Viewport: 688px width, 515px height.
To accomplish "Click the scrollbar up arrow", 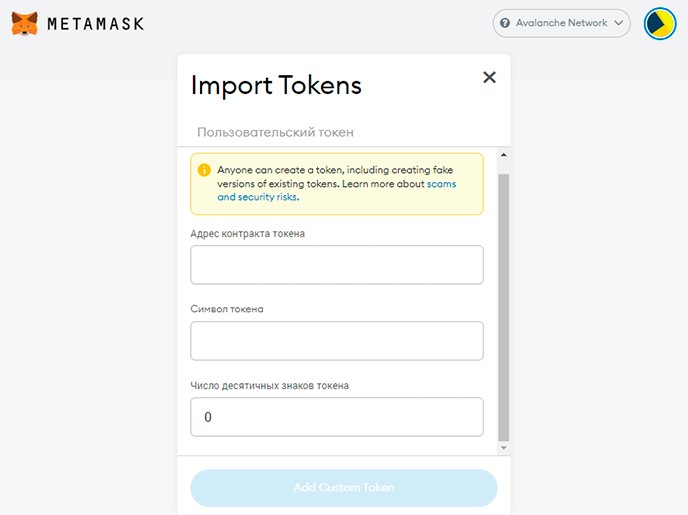I will click(x=503, y=156).
